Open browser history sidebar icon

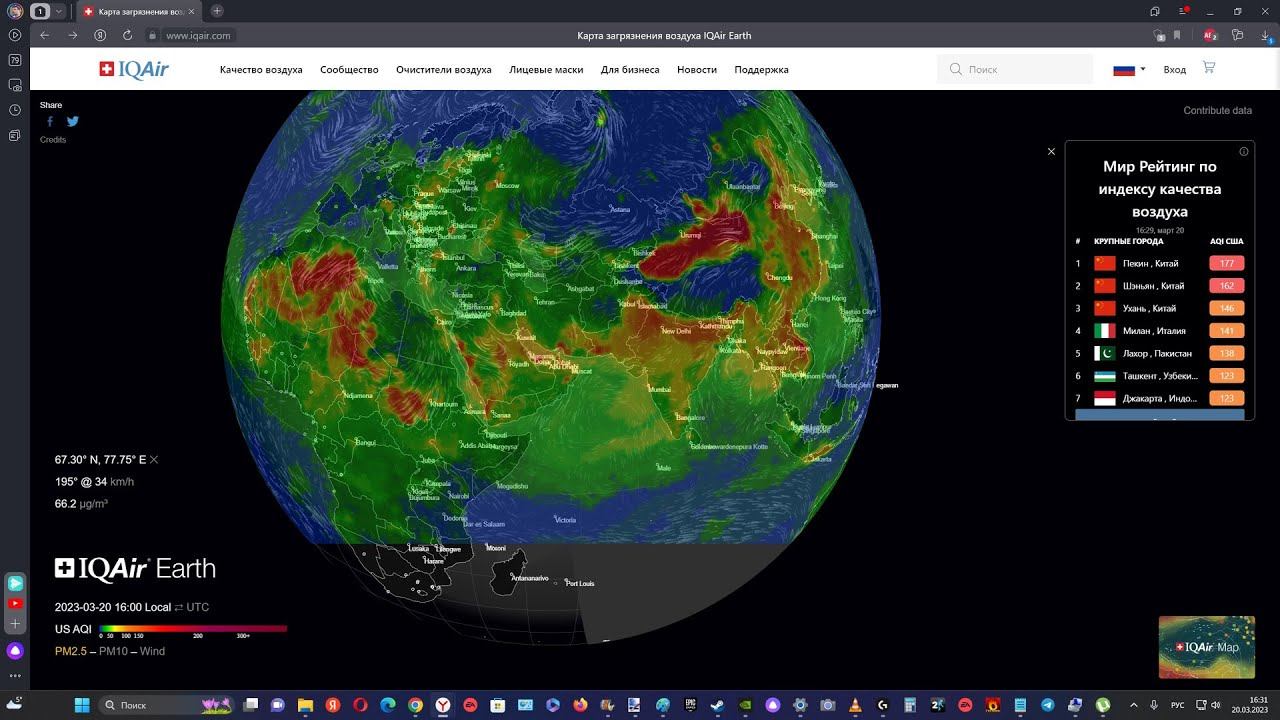(15, 110)
